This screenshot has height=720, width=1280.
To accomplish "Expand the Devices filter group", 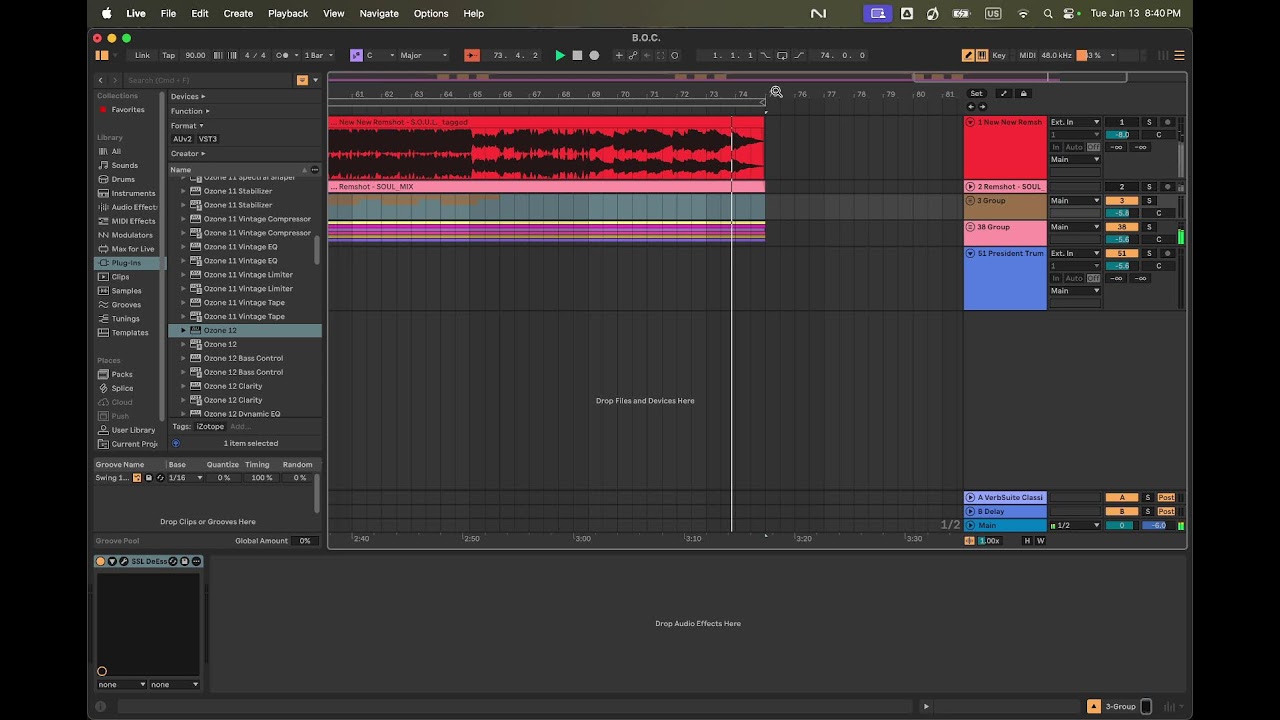I will pyautogui.click(x=188, y=97).
